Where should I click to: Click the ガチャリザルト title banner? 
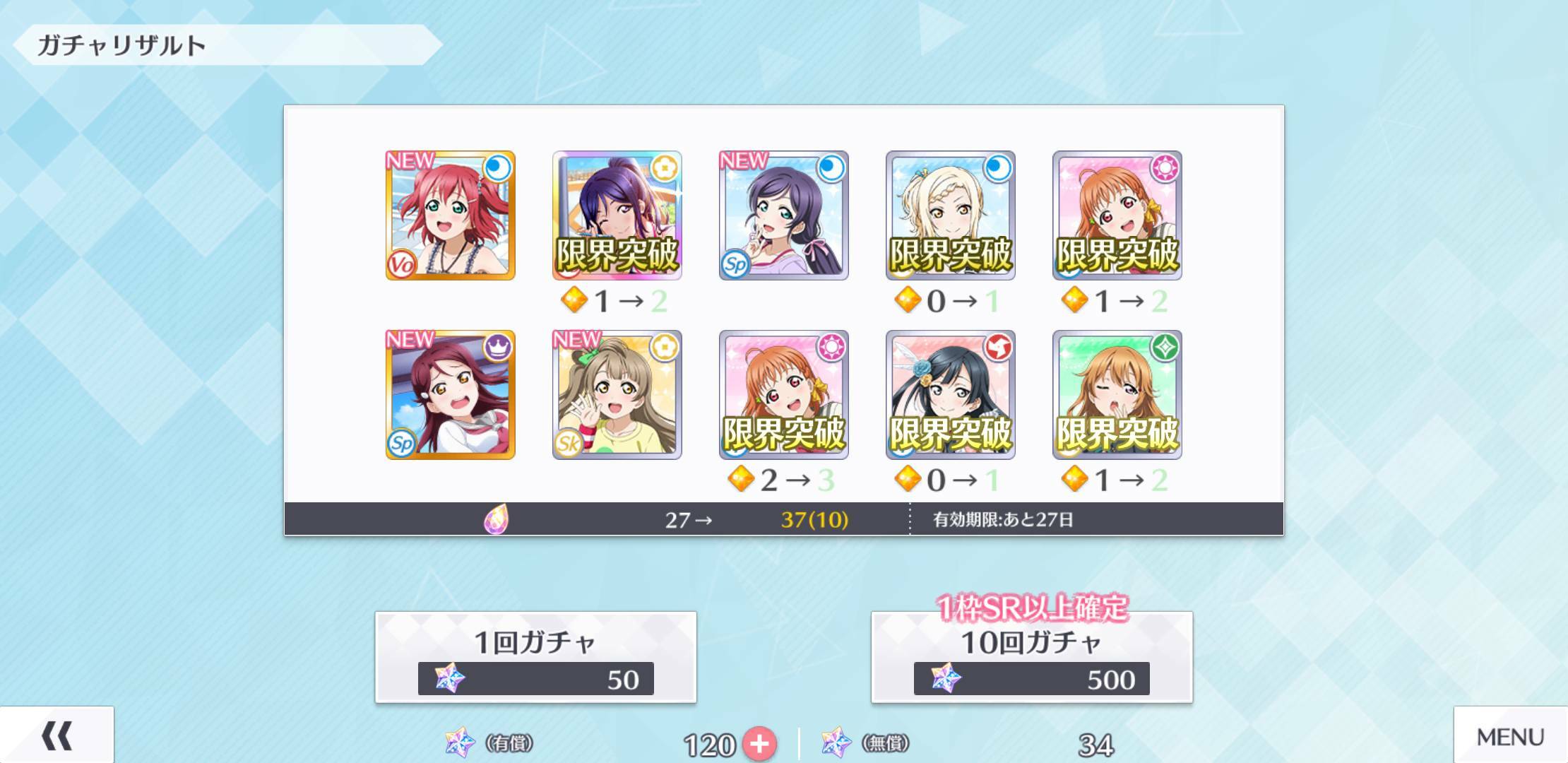tap(226, 45)
